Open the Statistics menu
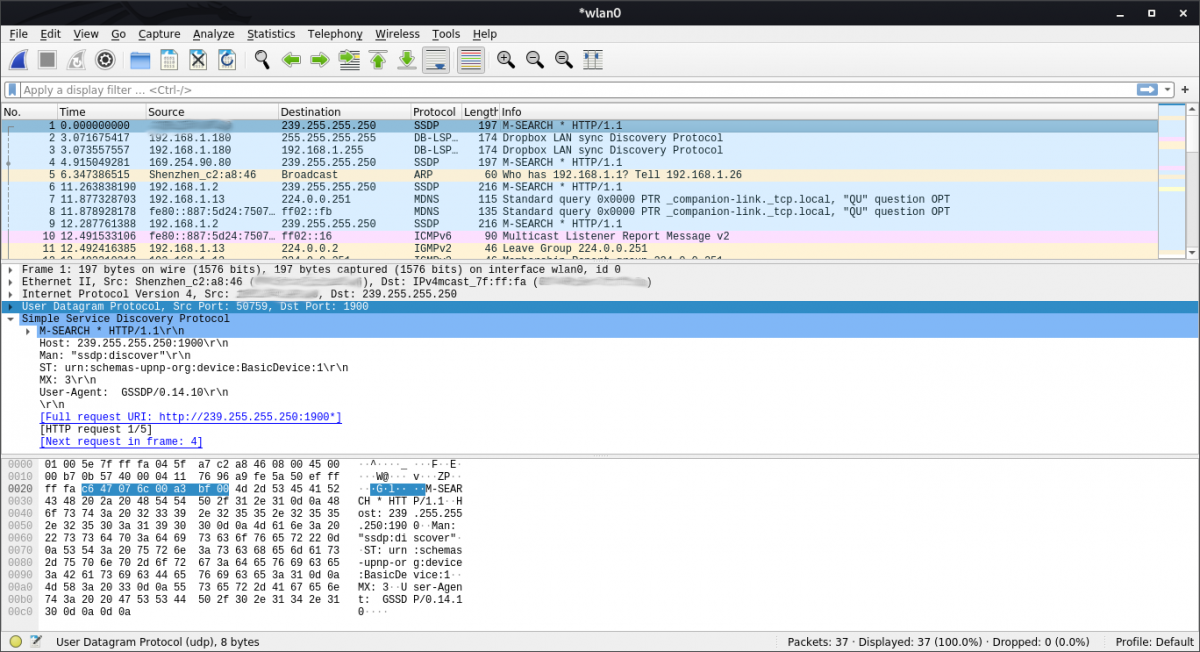 point(271,33)
